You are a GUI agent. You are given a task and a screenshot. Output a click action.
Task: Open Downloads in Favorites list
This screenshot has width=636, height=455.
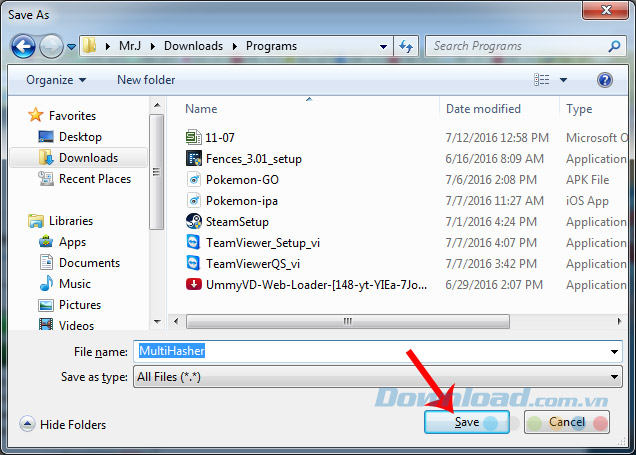pyautogui.click(x=88, y=158)
